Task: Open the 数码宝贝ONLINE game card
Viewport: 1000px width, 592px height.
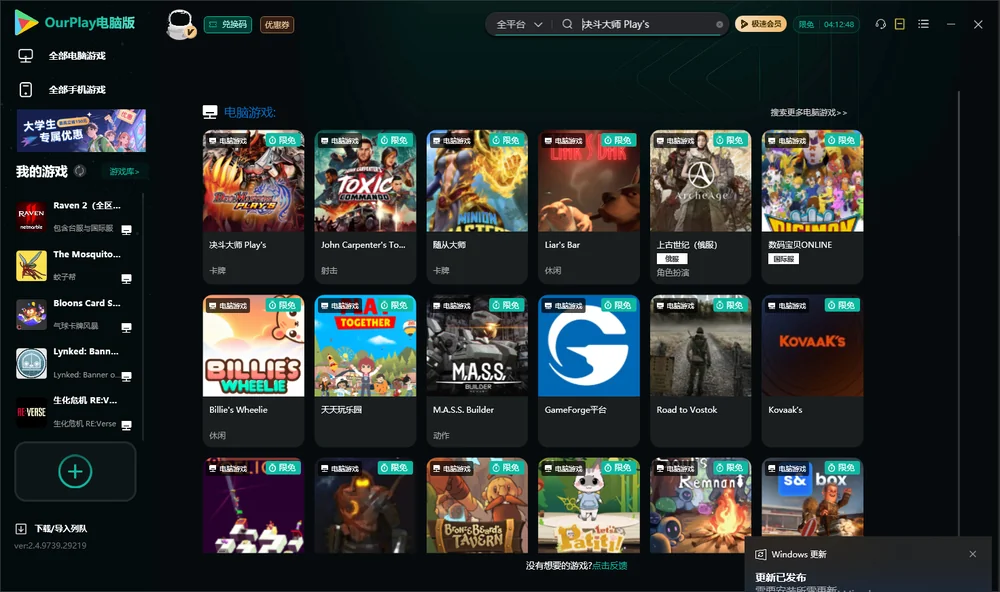Action: click(812, 207)
